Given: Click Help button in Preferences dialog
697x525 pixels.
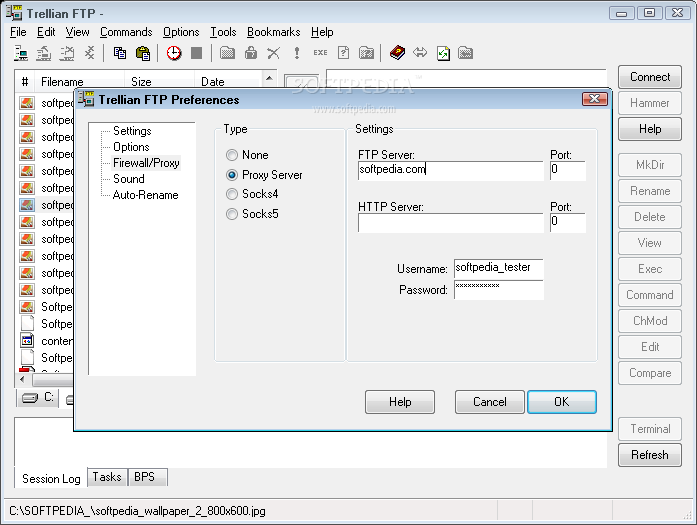Looking at the screenshot, I should pos(400,402).
